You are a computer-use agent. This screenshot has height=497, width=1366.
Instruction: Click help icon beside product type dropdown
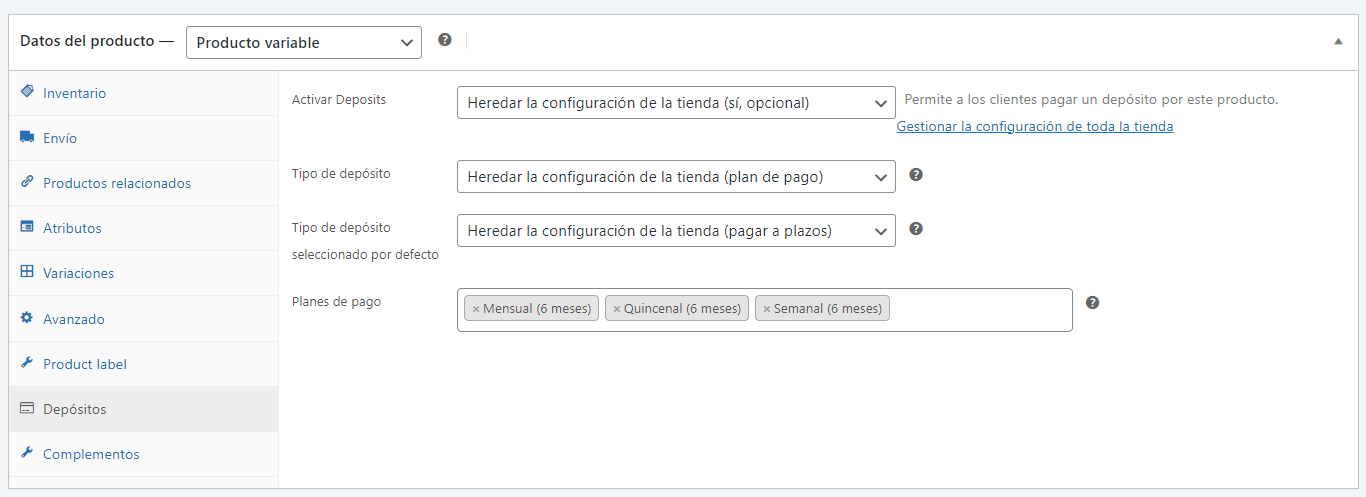[x=445, y=40]
